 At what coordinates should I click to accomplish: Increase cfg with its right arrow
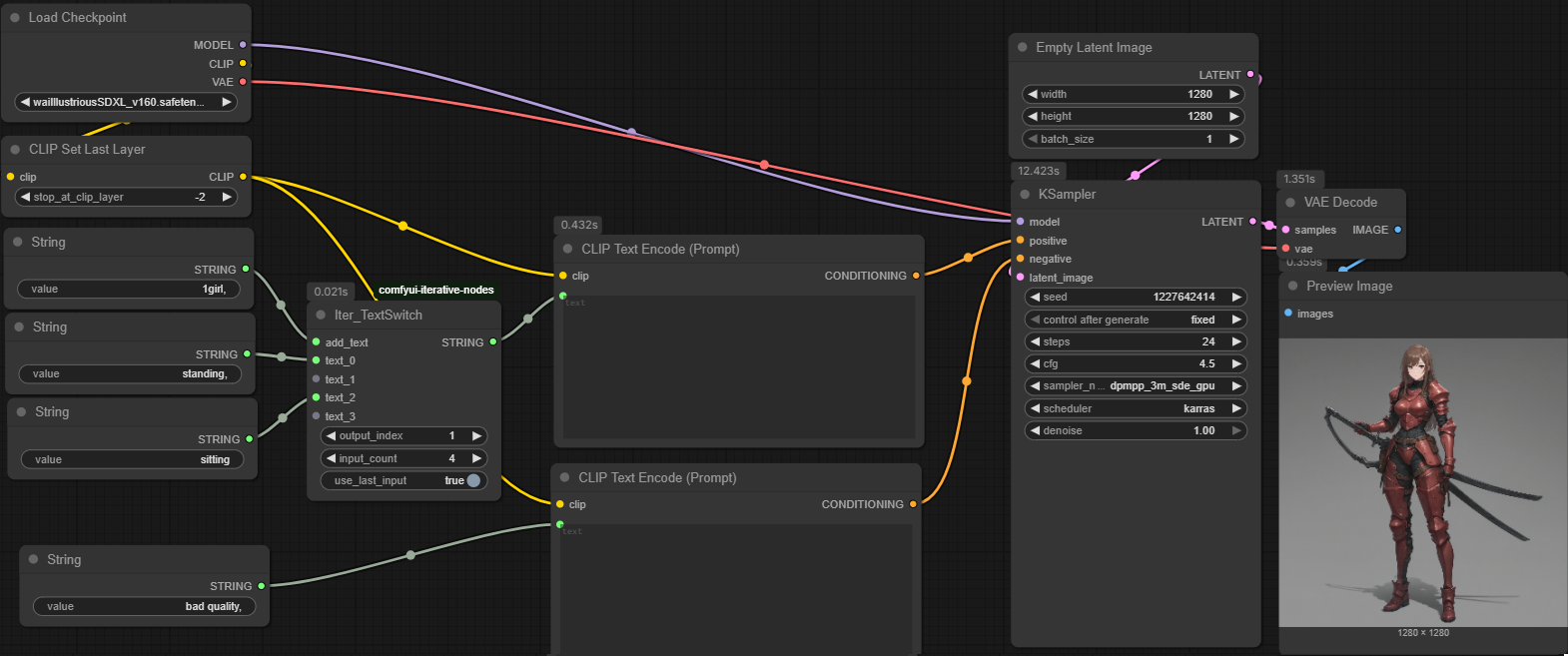coord(1236,363)
